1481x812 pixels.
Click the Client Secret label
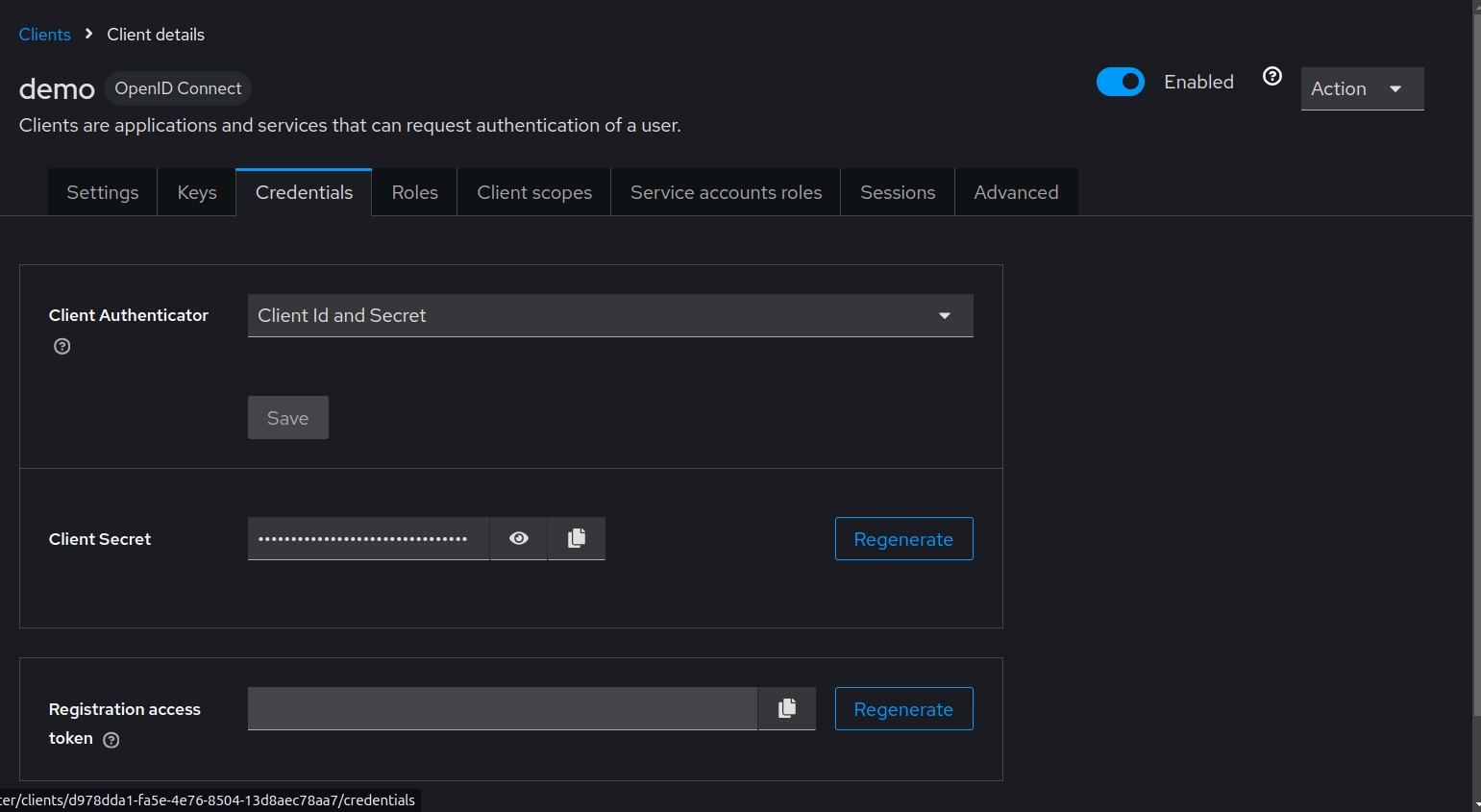point(100,539)
